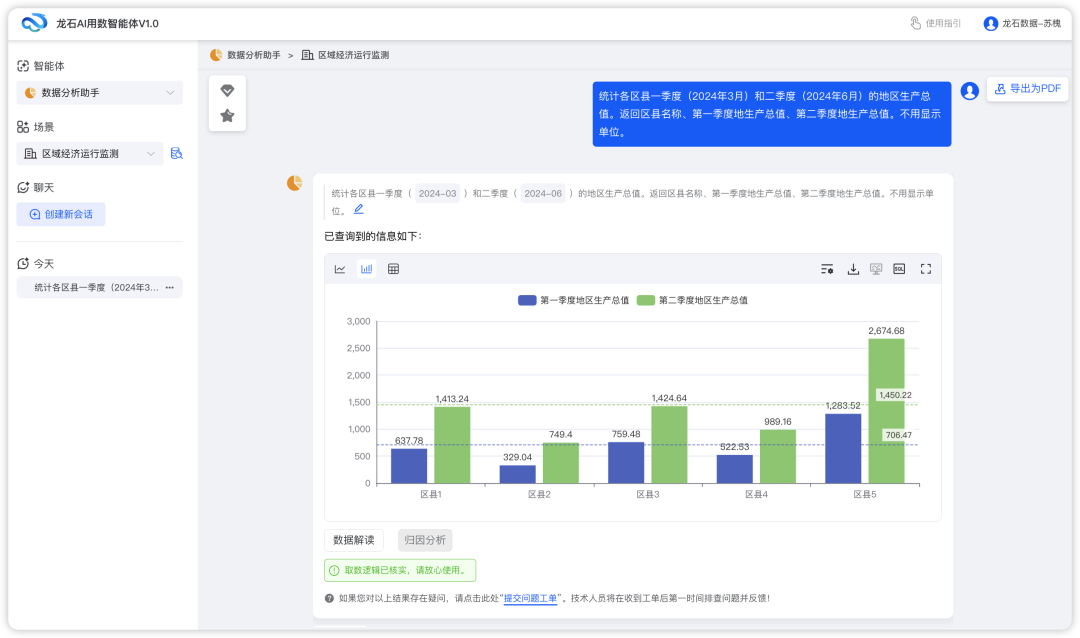Switch to line chart view
1080x638 pixels.
340,269
